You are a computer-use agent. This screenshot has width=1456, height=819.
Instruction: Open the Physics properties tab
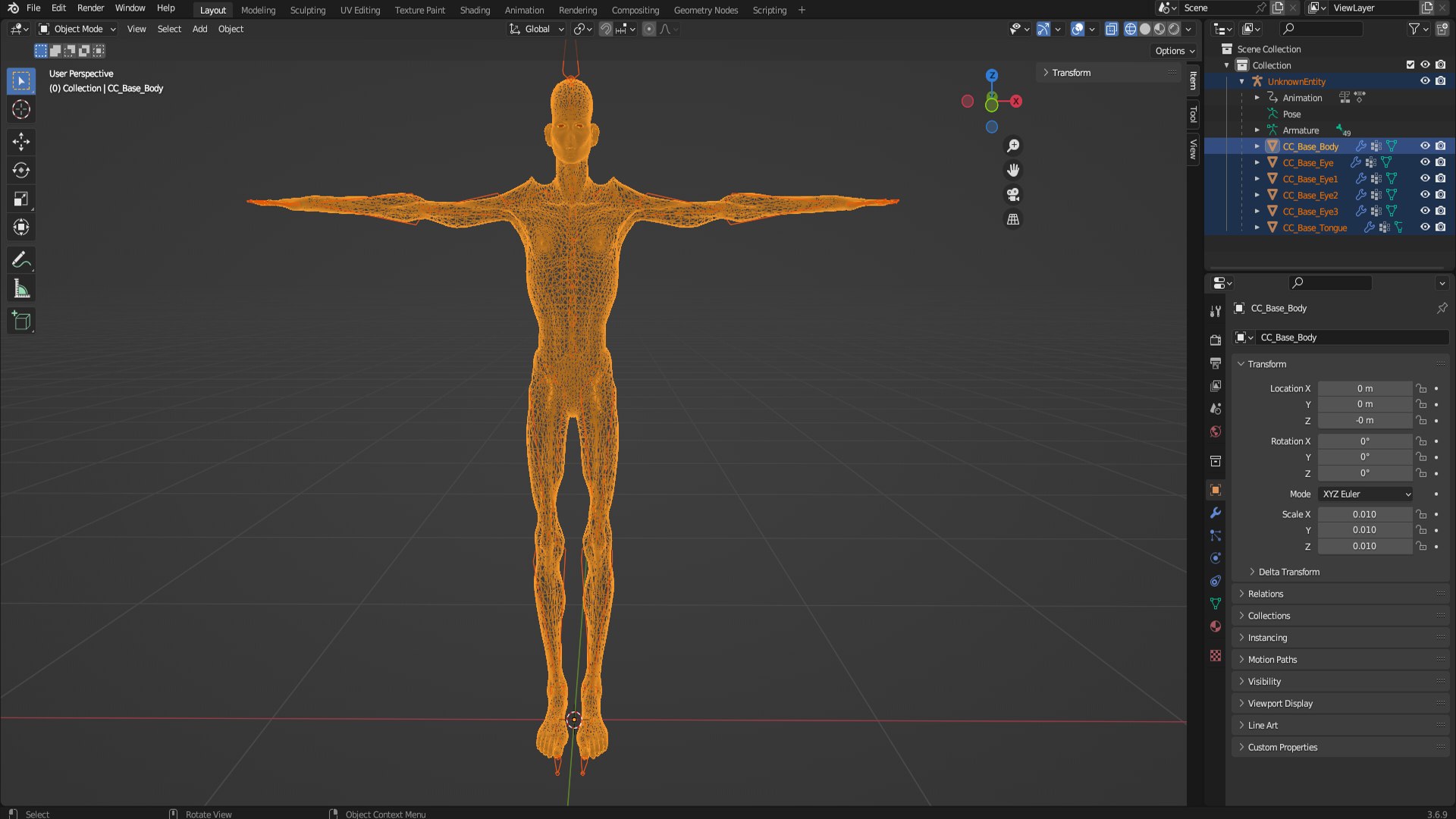[x=1216, y=558]
